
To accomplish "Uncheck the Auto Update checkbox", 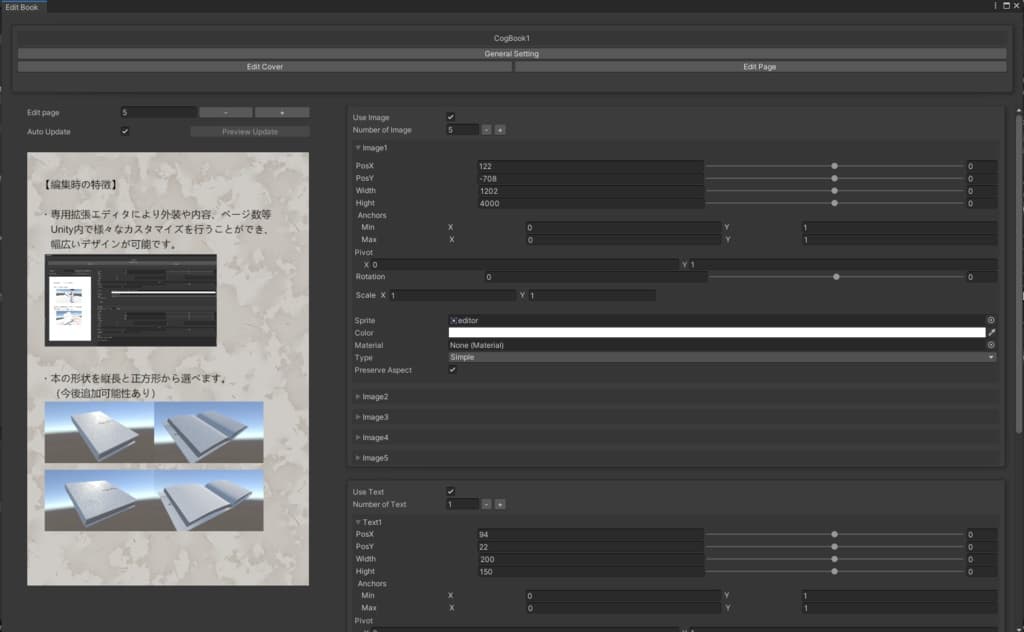I will coord(125,131).
